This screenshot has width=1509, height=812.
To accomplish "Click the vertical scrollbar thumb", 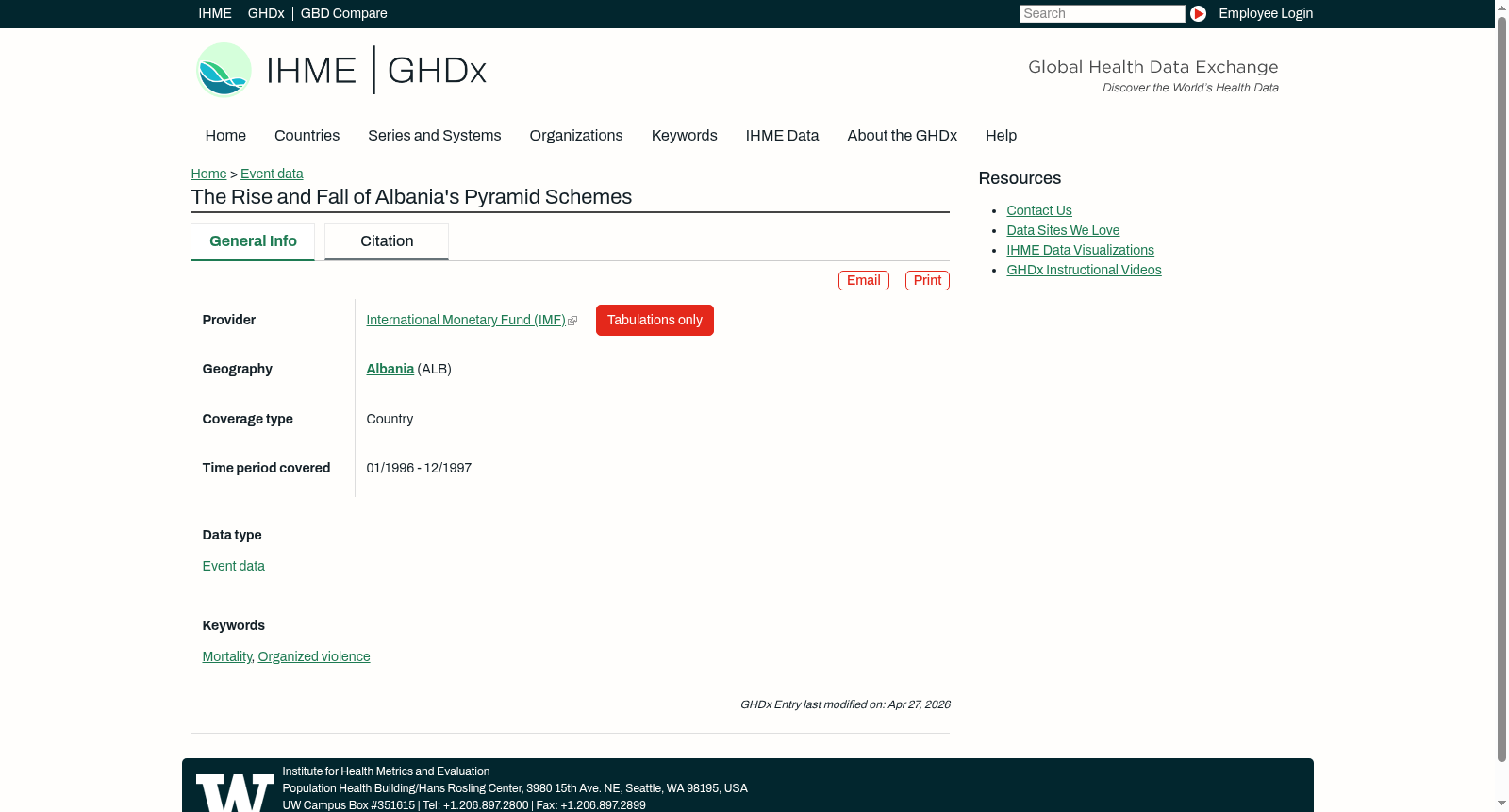I will pos(1501,389).
